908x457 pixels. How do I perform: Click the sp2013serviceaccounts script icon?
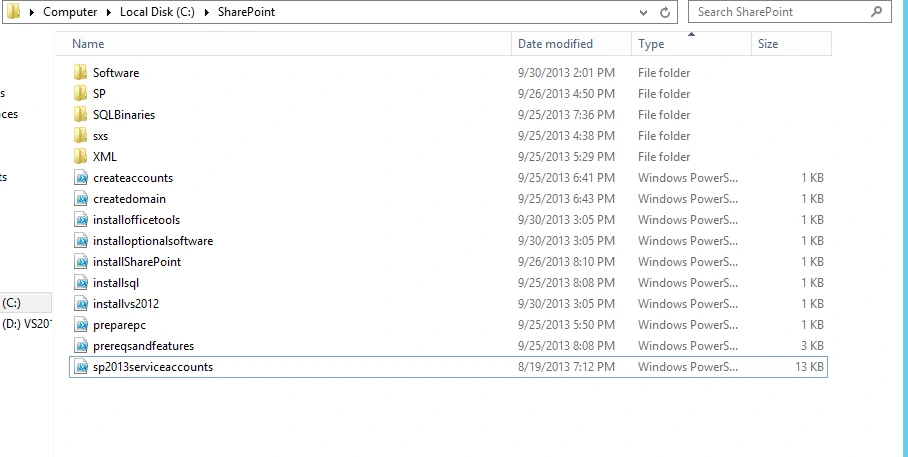(x=81, y=367)
